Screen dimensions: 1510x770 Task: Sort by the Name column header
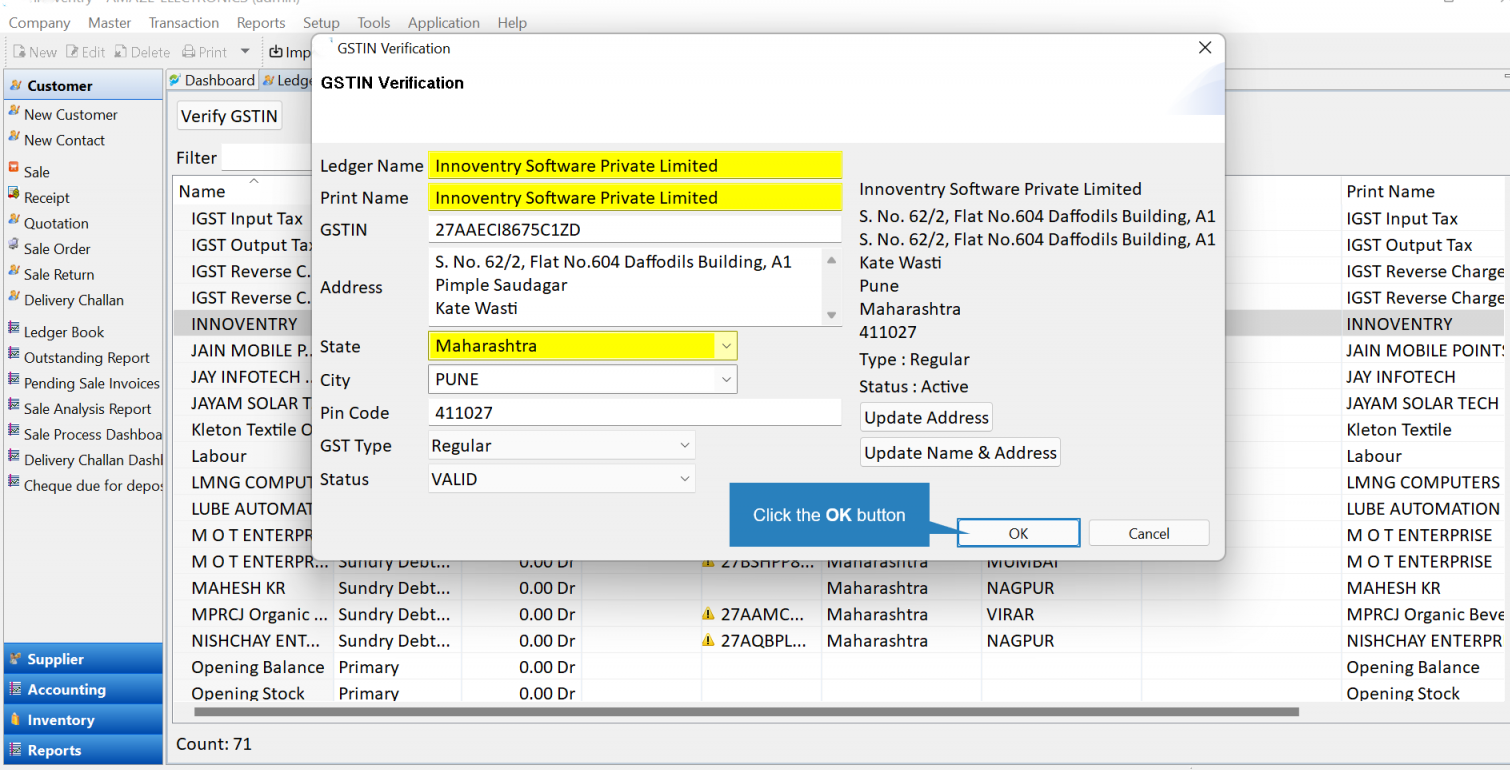(x=253, y=191)
